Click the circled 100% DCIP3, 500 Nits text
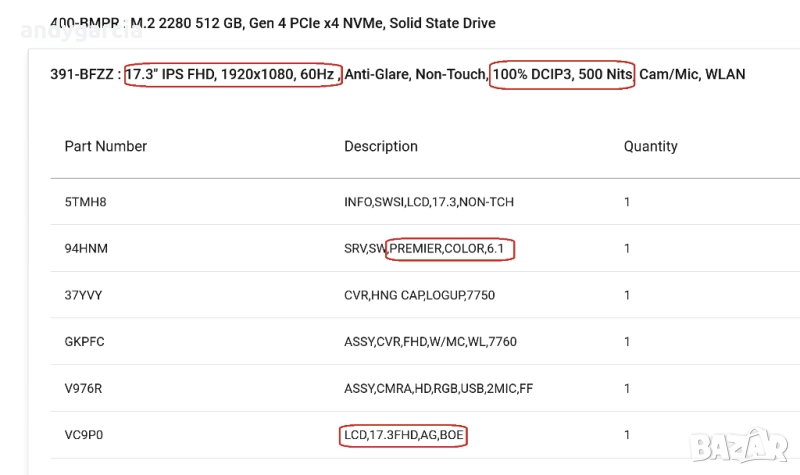800x475 pixels. 562,74
